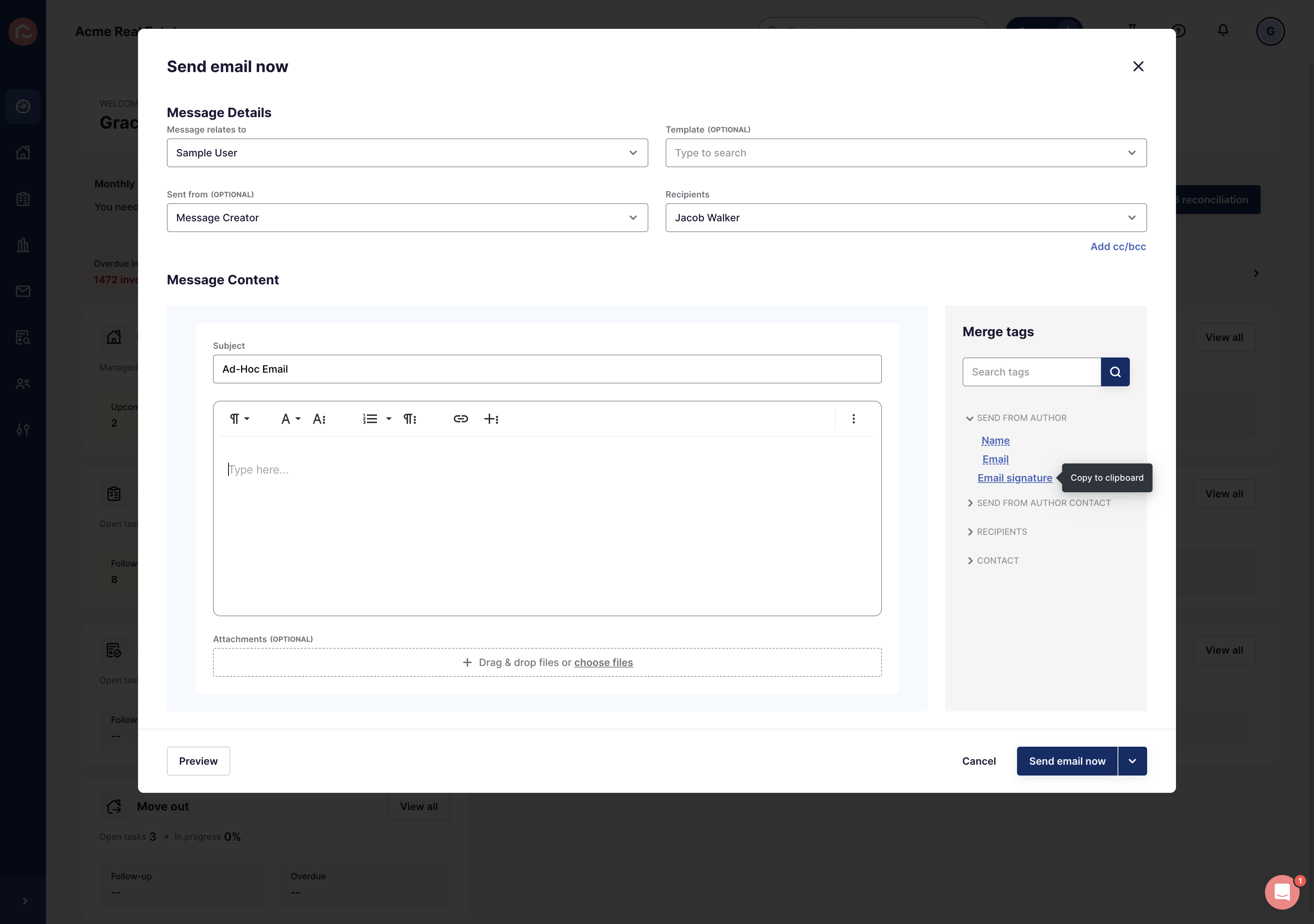Cancel the email dialog
This screenshot has height=924, width=1314.
978,761
